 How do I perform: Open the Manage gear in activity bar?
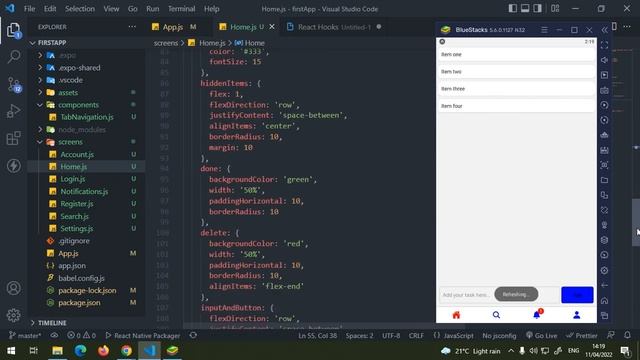coord(13,315)
